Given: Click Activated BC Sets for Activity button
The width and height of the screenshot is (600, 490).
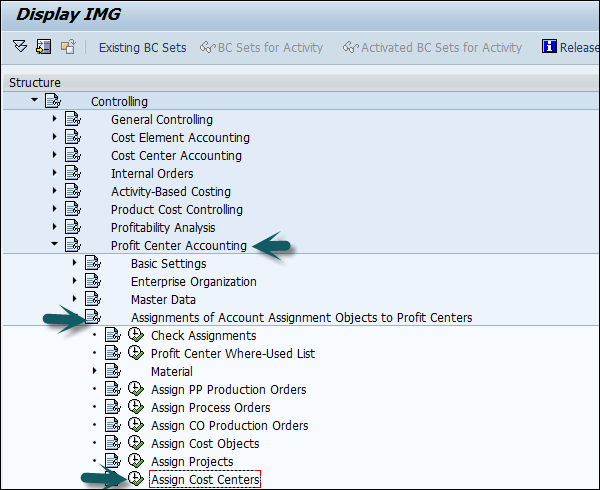Looking at the screenshot, I should (x=432, y=47).
